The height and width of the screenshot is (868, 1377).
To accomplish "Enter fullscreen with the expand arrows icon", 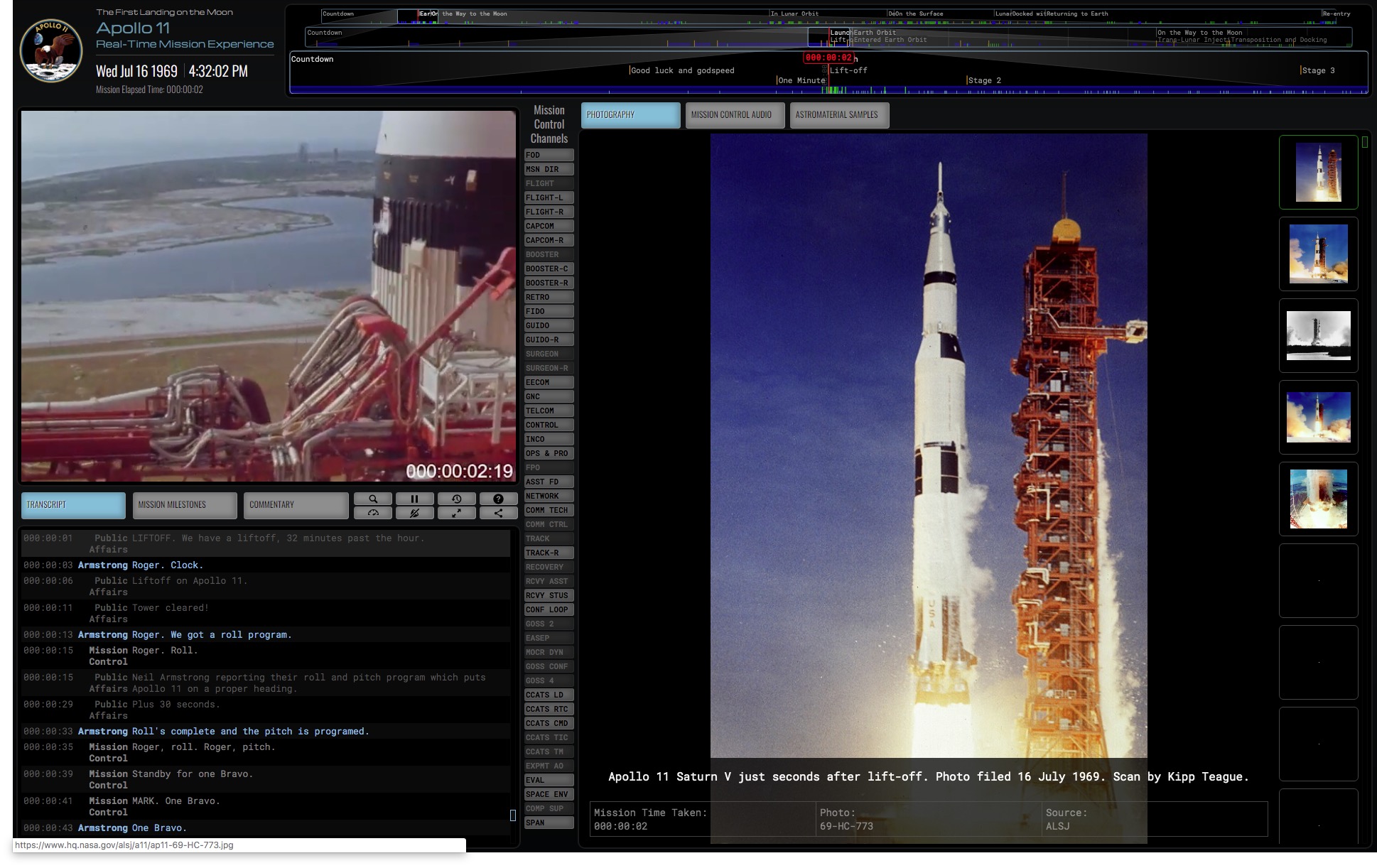I will [456, 513].
